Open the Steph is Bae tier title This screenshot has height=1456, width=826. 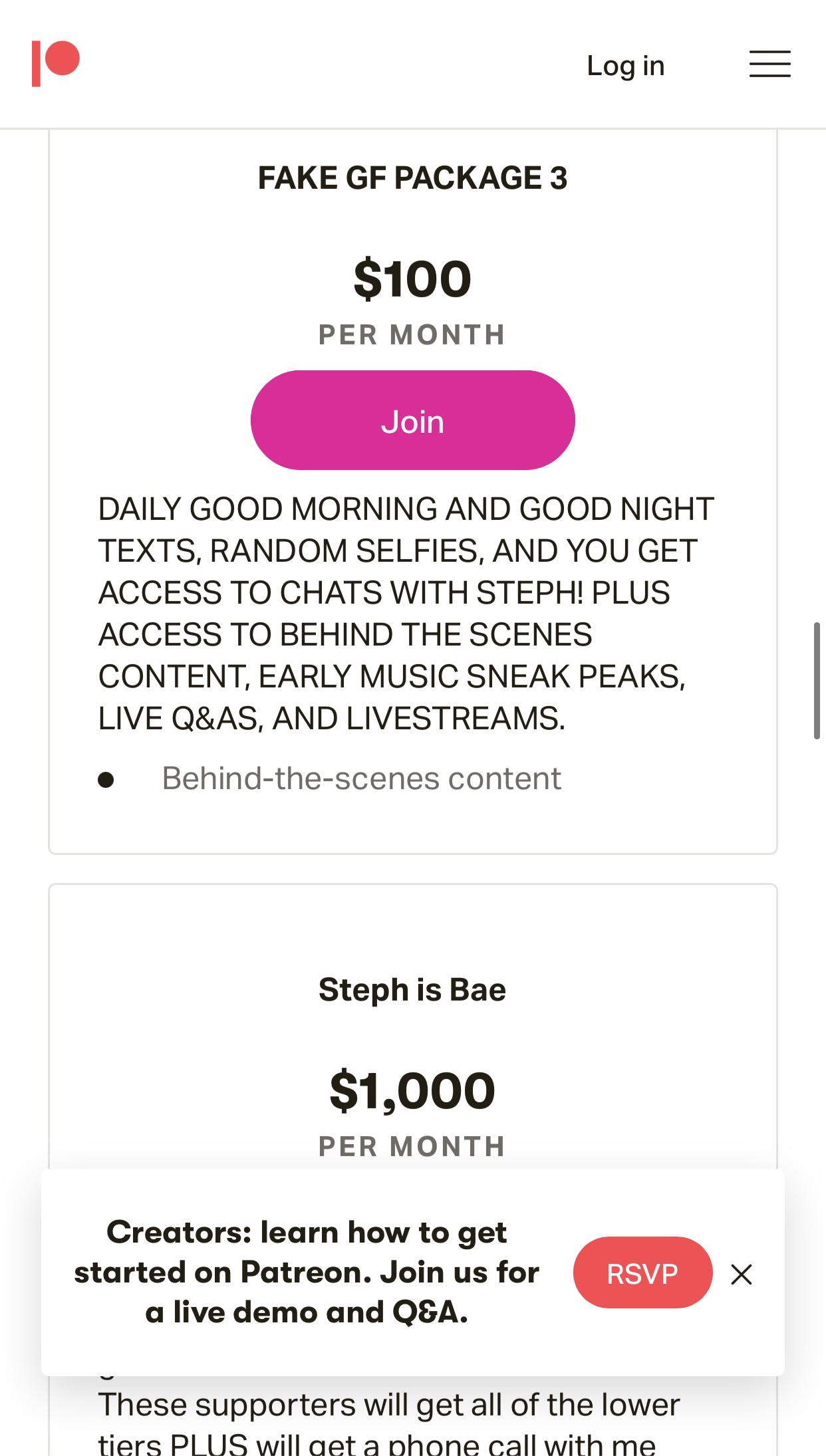tap(412, 989)
